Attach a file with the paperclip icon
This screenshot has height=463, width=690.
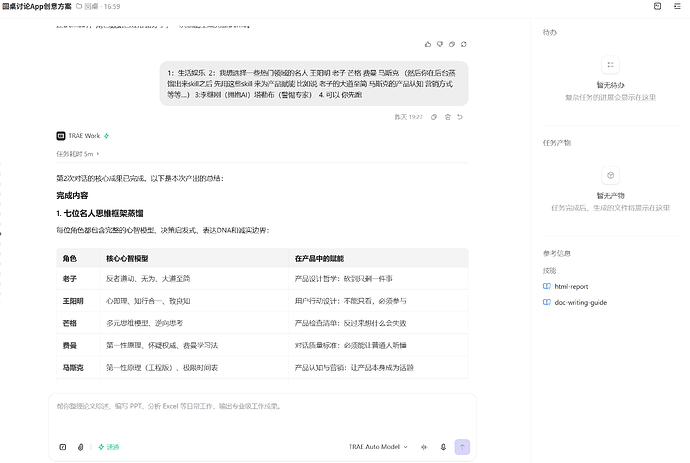click(x=81, y=447)
